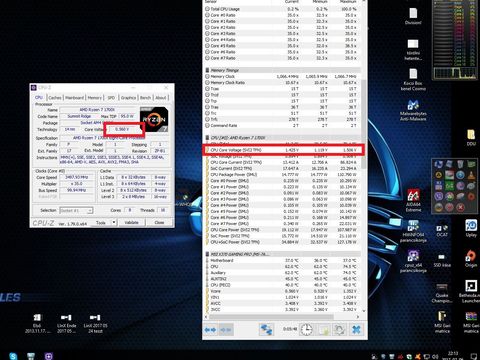Click the logging file icon in HWiNFO toolbar
This screenshot has width=480, height=360.
click(323, 330)
